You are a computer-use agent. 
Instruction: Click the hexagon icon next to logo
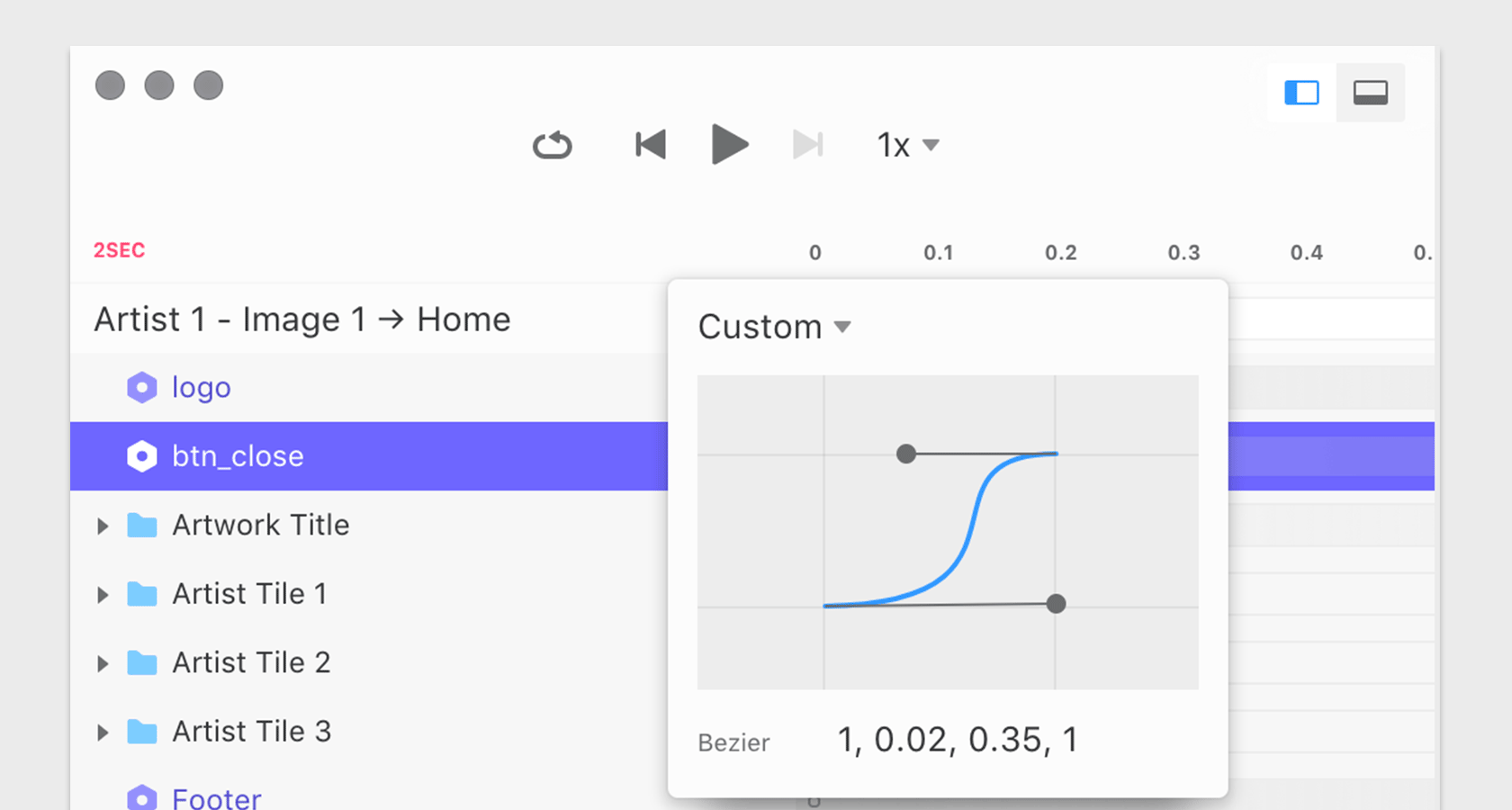pos(141,387)
